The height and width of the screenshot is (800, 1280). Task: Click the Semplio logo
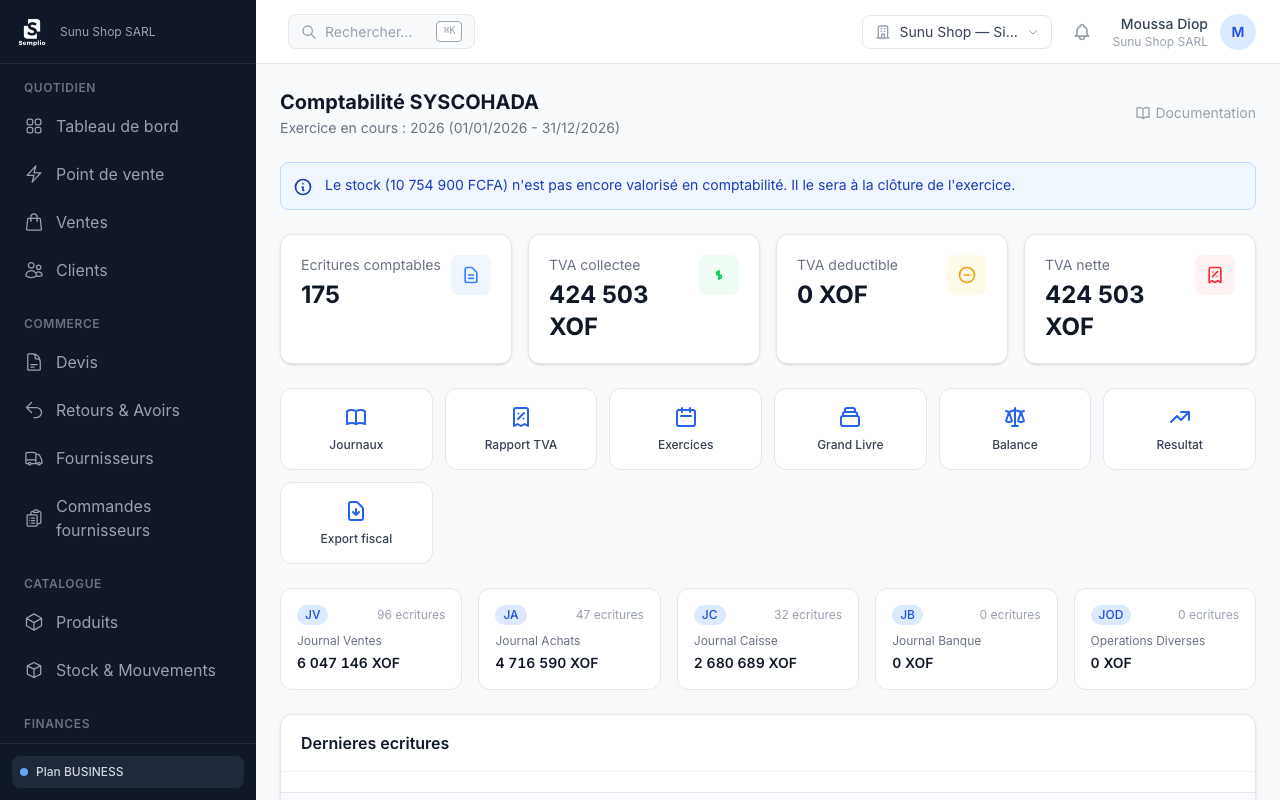coord(32,31)
